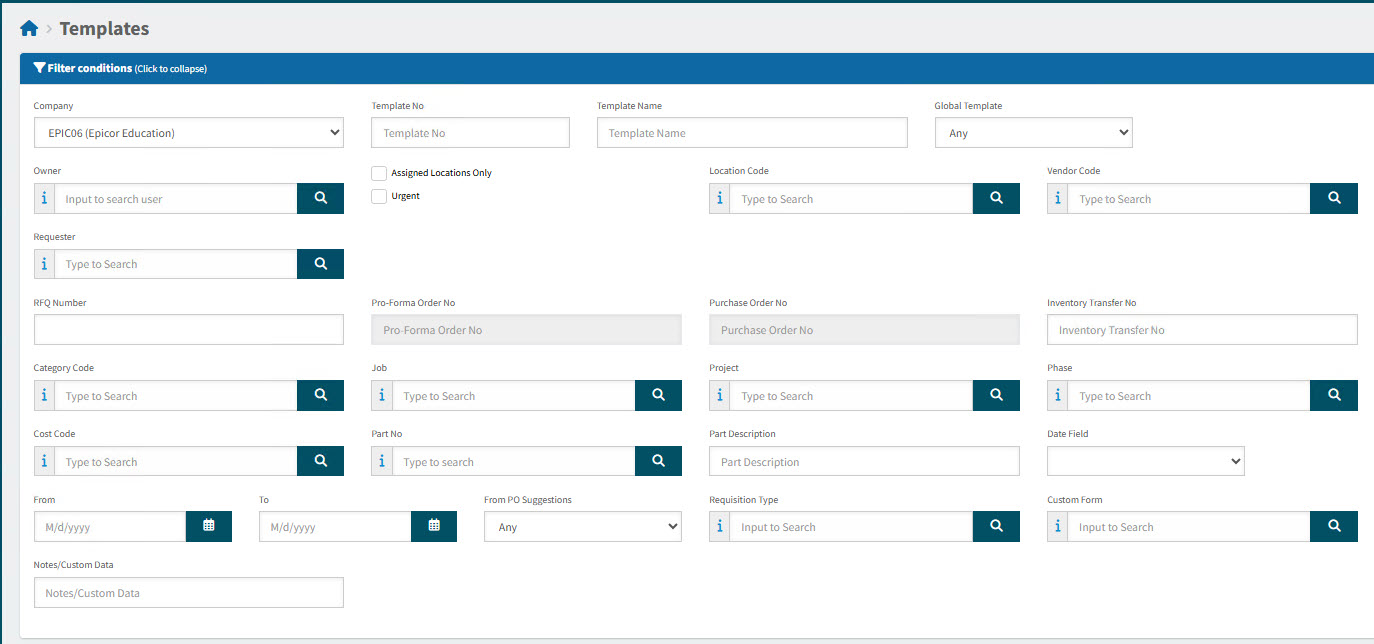
Task: Click the home icon in breadcrumb
Action: tap(28, 29)
